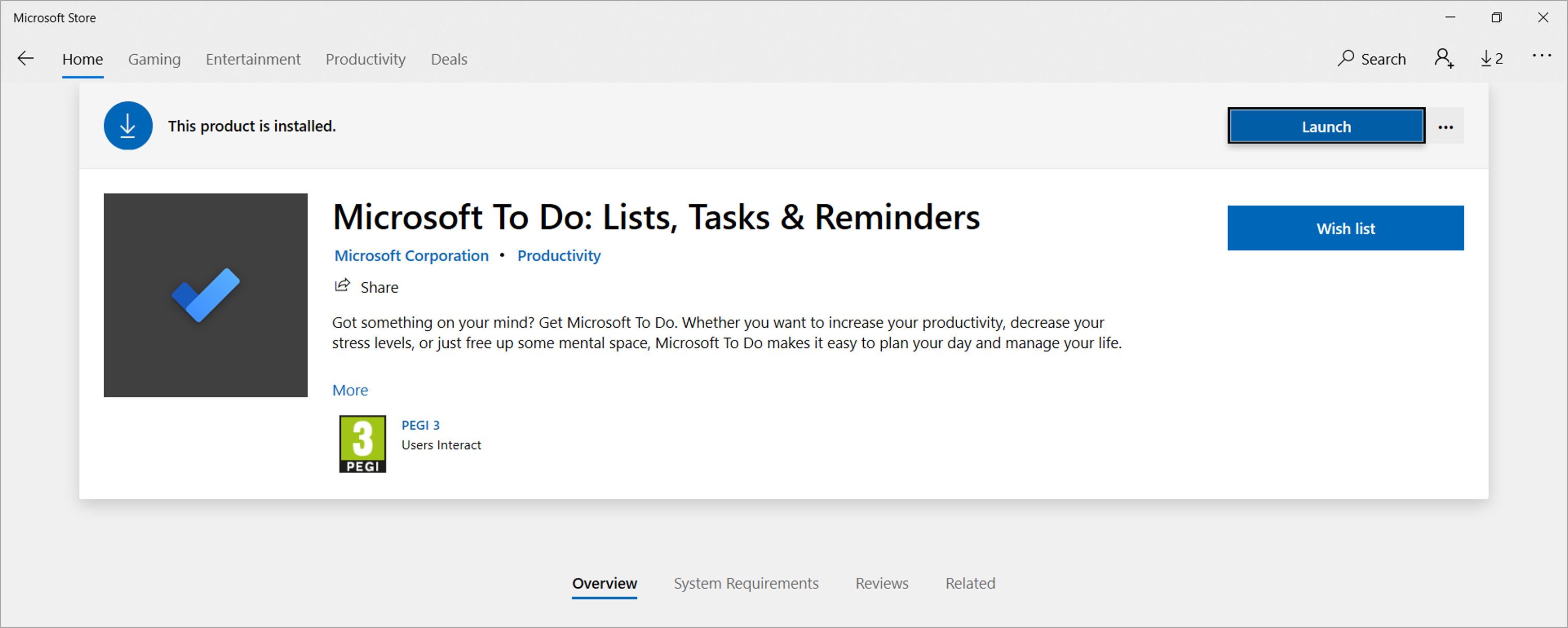Open Search with magnifier icon
The height and width of the screenshot is (628, 1568).
[x=1371, y=59]
